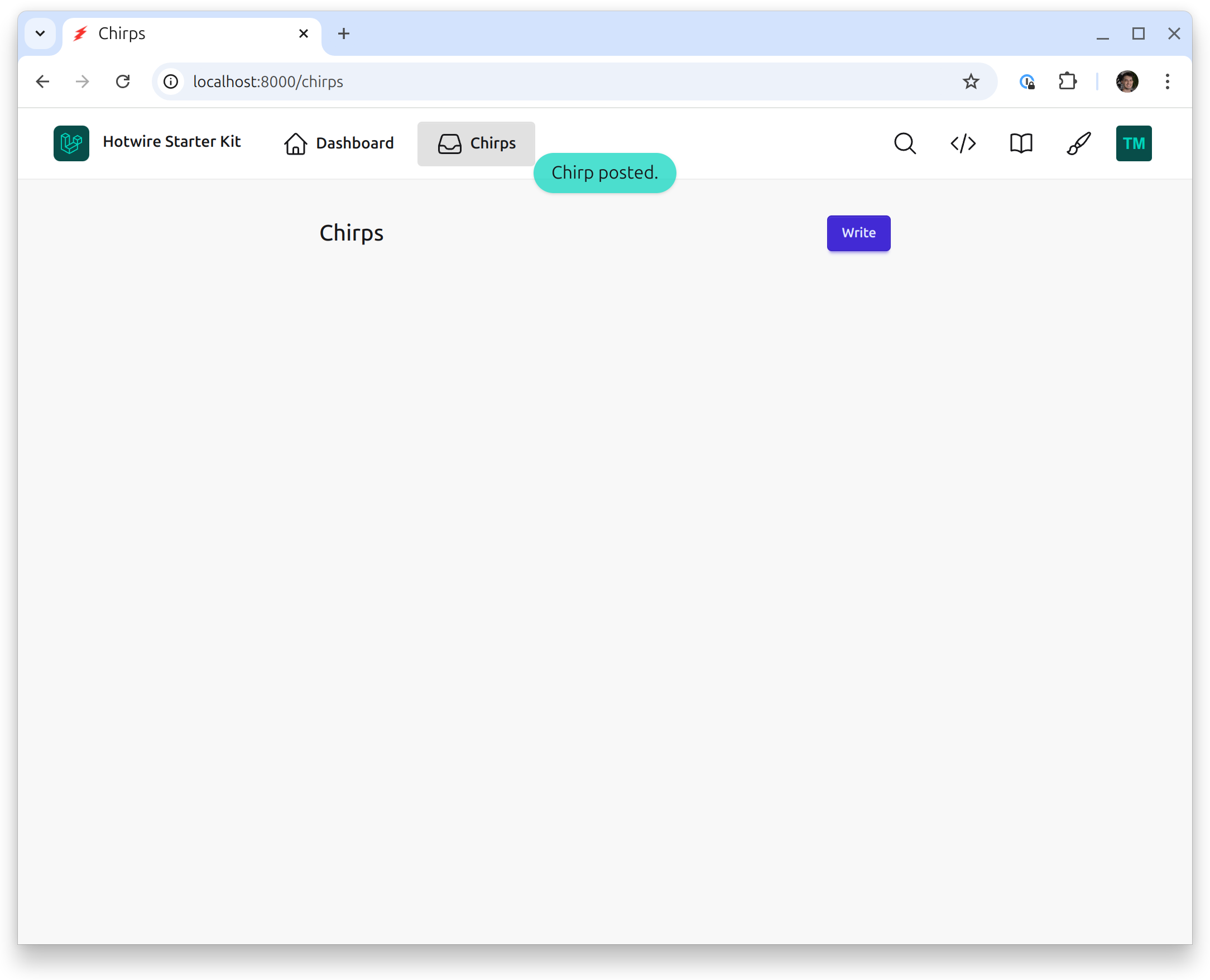Viewport: 1210px width, 980px height.
Task: Close the Chirps browser tab
Action: click(x=303, y=34)
